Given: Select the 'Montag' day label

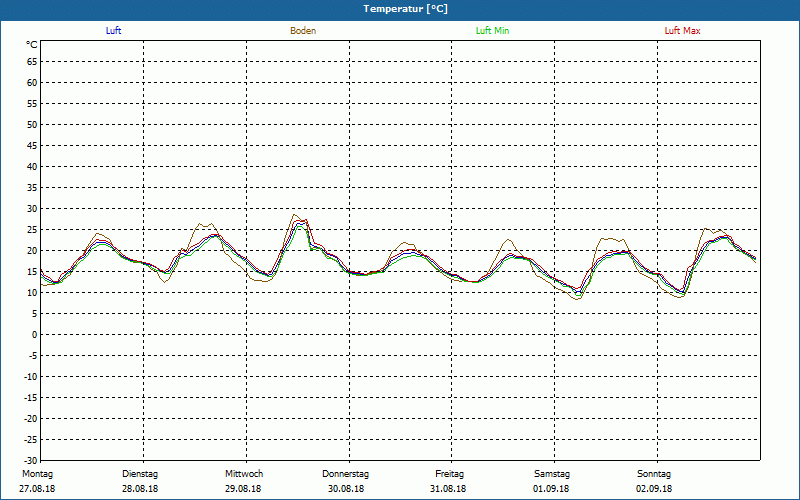Looking at the screenshot, I should click(37, 474).
